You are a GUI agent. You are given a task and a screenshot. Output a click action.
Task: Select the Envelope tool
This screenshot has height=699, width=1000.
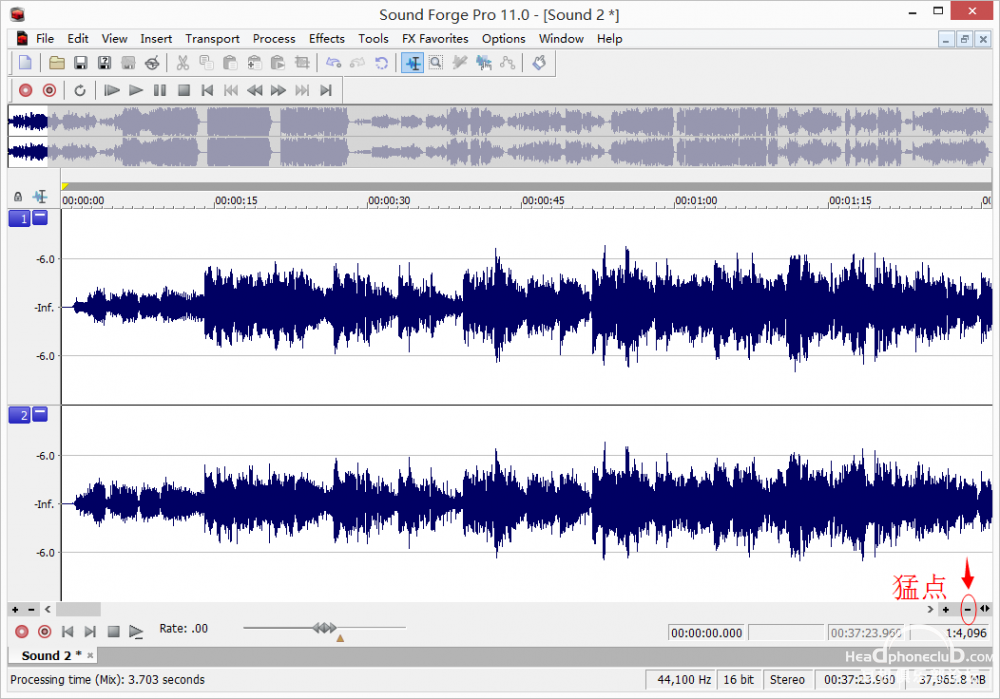point(507,63)
